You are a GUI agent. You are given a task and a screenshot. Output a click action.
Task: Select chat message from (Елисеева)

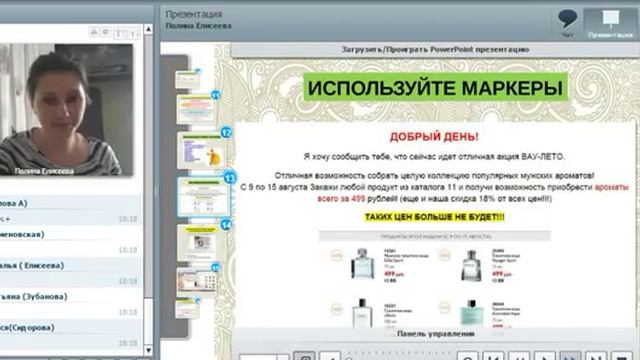[x=70, y=273]
